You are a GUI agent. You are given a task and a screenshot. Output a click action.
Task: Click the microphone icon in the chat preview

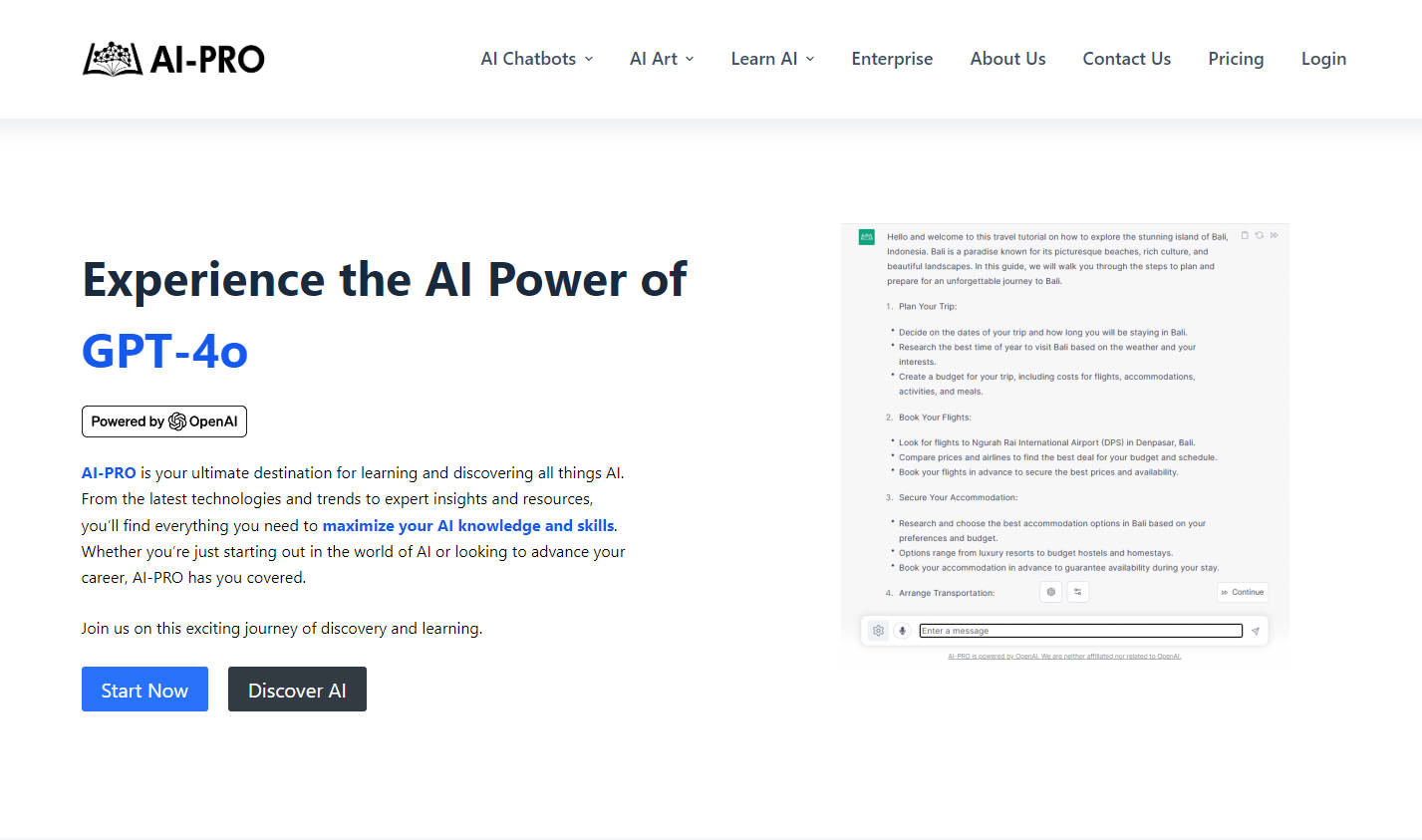point(902,631)
